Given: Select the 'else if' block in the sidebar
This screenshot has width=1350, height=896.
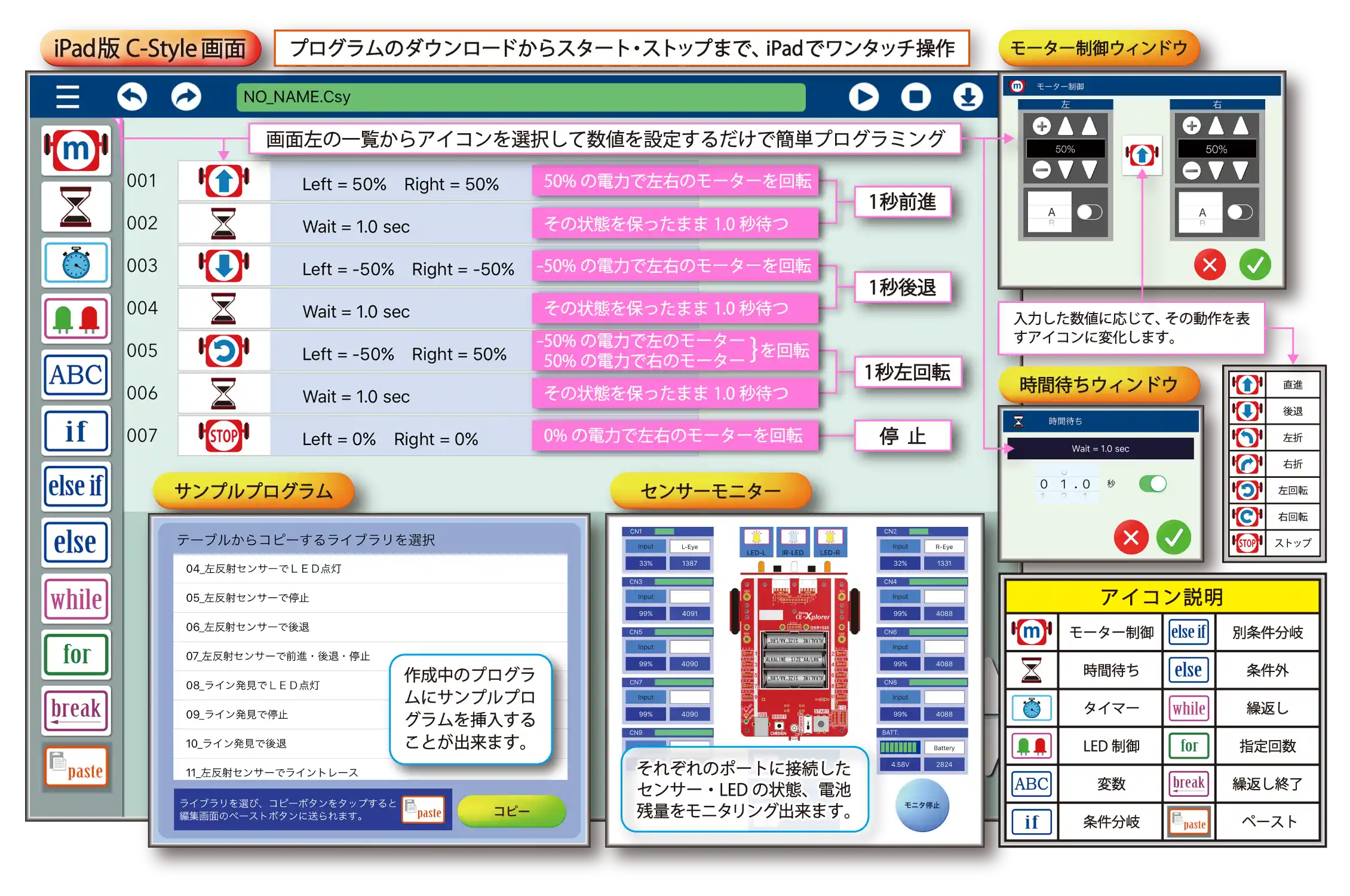Looking at the screenshot, I should point(76,487).
